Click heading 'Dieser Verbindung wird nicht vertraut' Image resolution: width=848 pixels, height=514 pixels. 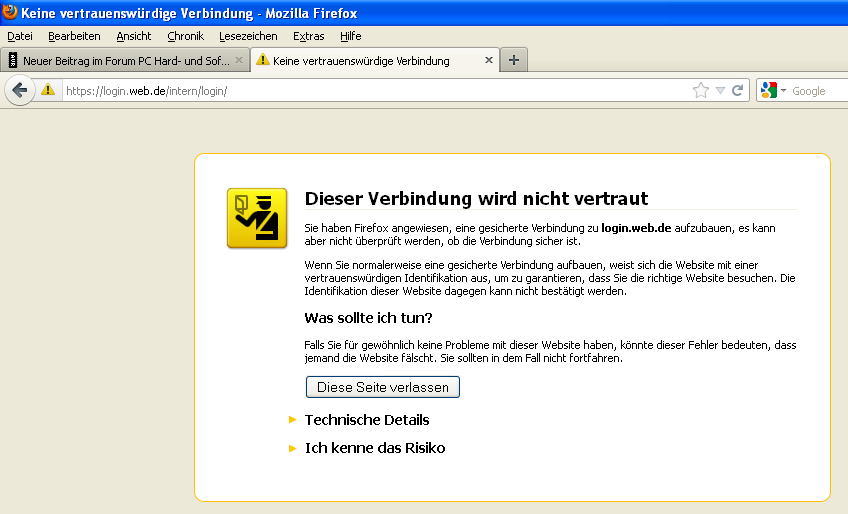476,199
